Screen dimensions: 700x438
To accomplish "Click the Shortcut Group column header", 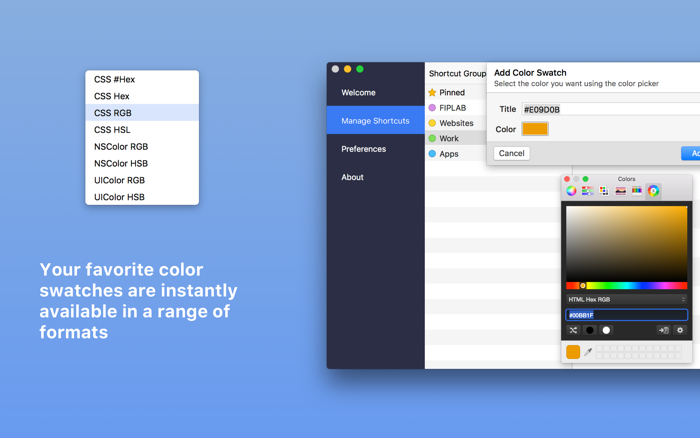I will tap(457, 73).
